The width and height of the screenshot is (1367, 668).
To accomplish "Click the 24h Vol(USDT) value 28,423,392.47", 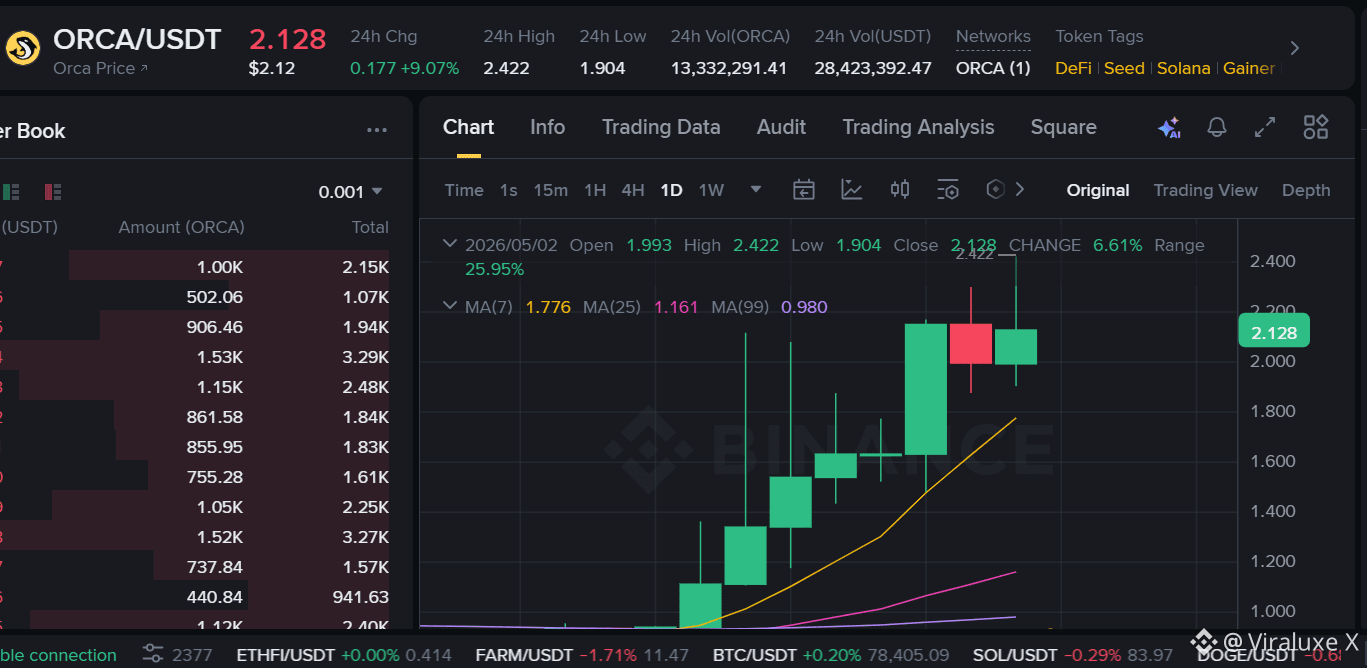I will (x=873, y=68).
